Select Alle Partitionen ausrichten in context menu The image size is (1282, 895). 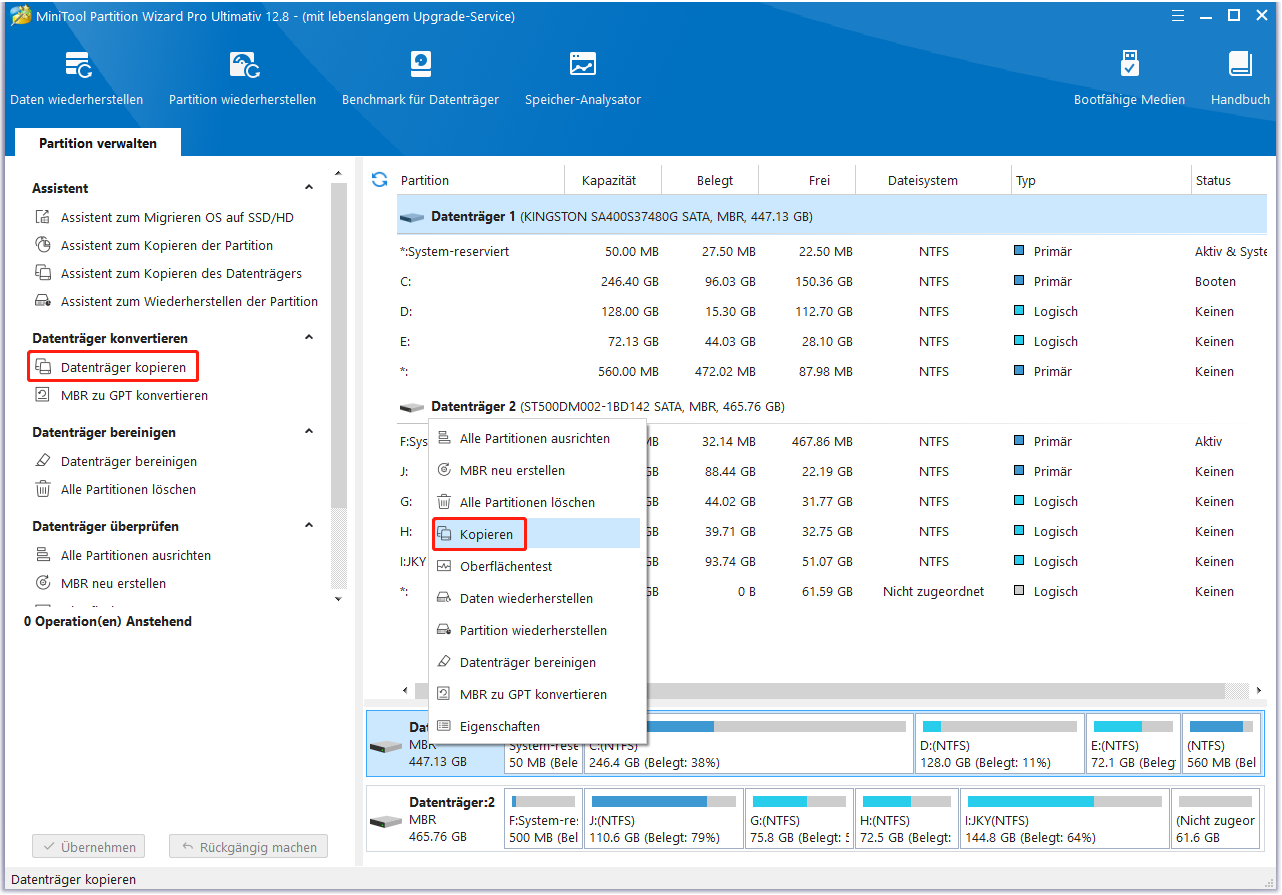[538, 438]
